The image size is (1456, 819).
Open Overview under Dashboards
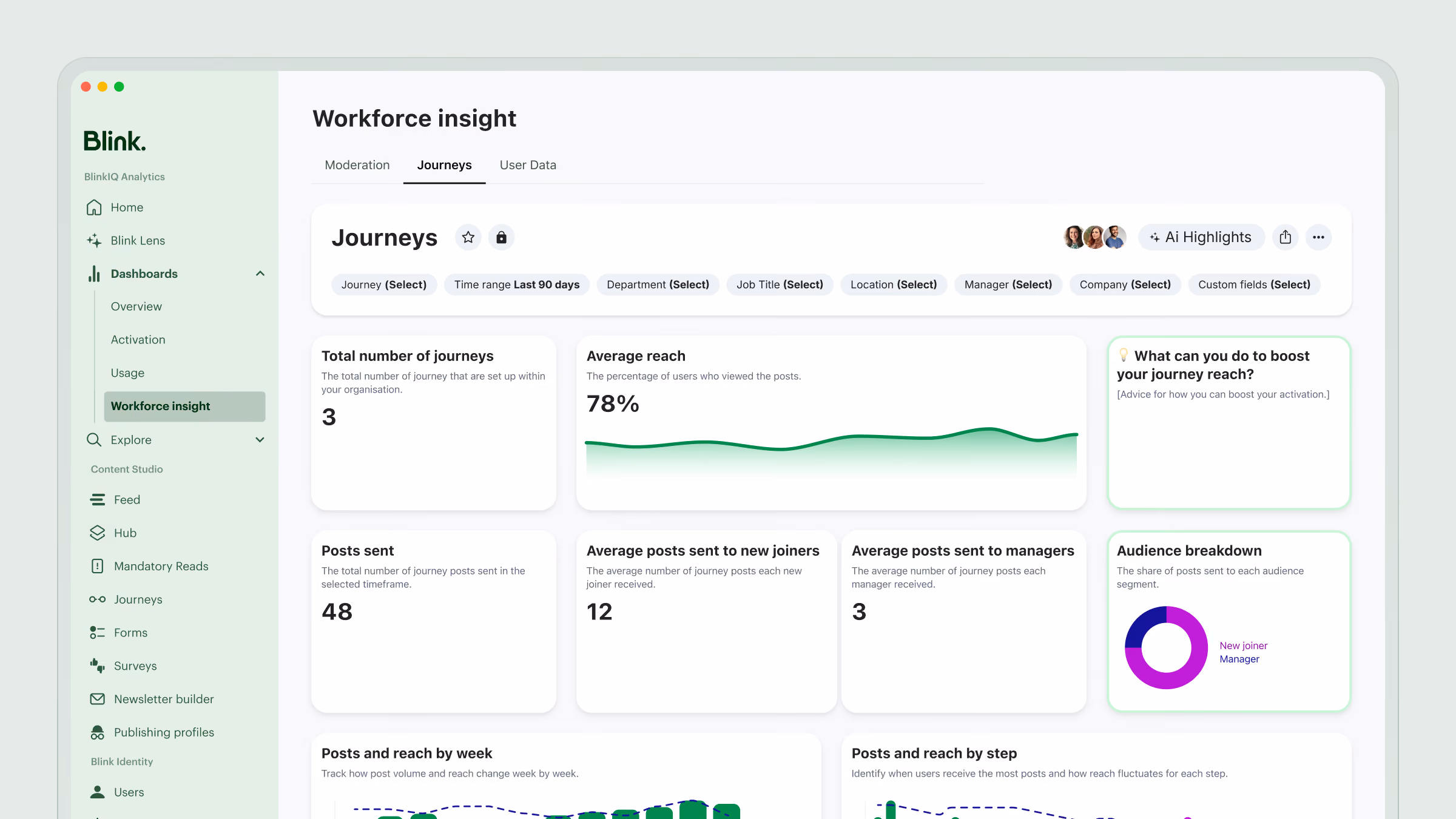tap(136, 307)
